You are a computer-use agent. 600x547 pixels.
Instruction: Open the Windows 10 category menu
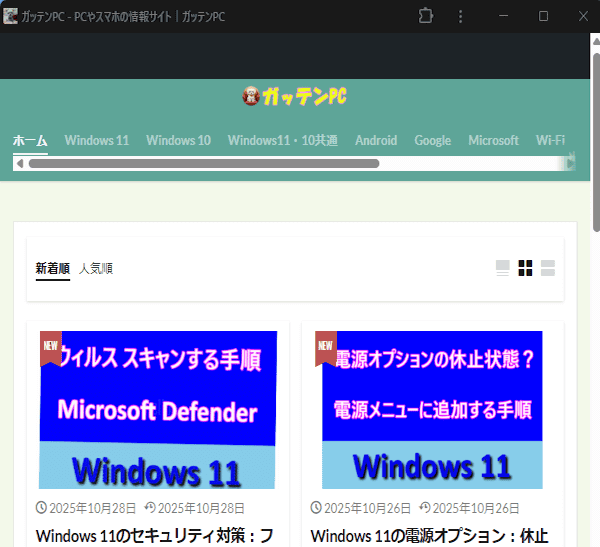(x=178, y=140)
